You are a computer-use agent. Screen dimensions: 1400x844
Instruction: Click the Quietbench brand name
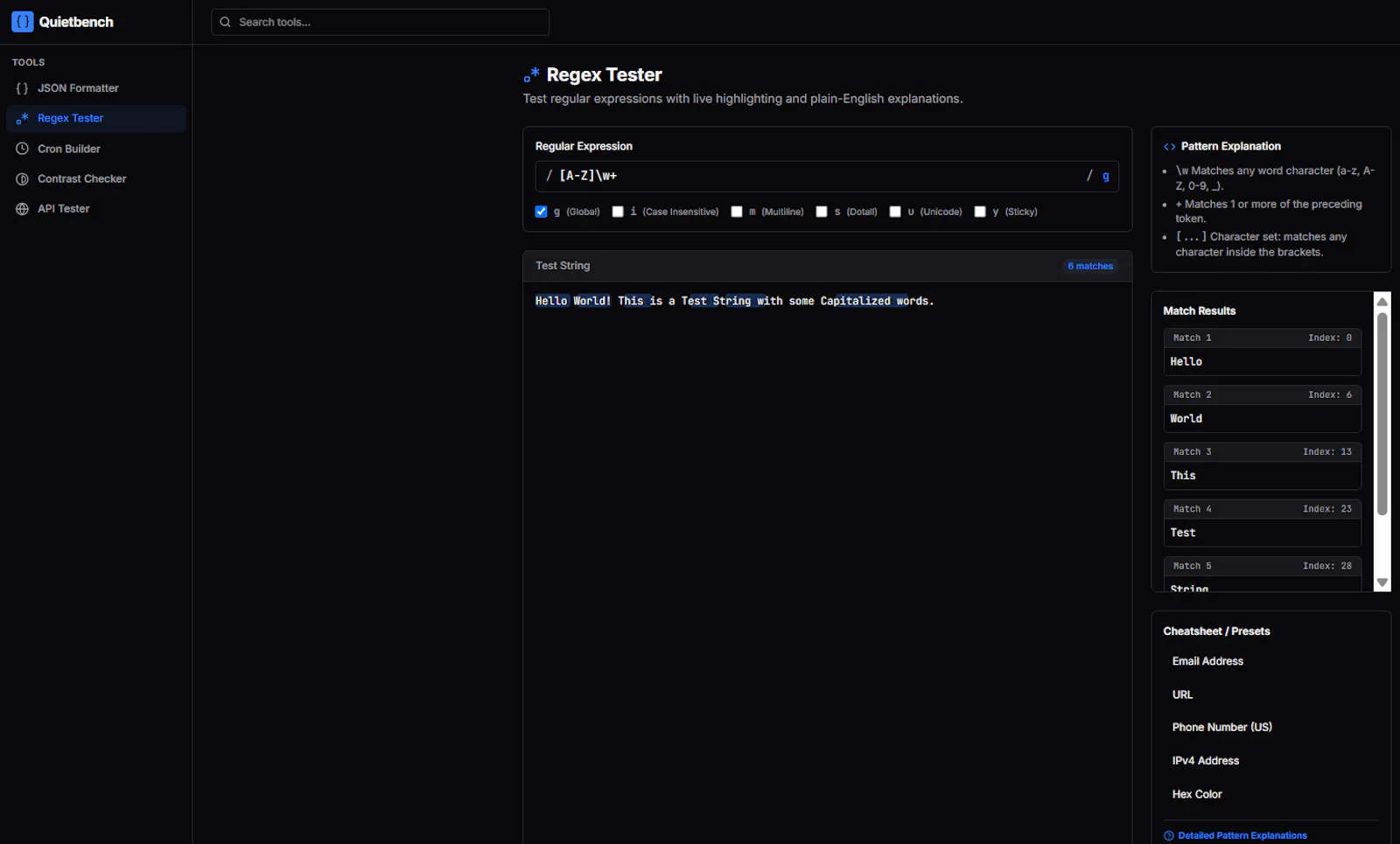point(76,22)
